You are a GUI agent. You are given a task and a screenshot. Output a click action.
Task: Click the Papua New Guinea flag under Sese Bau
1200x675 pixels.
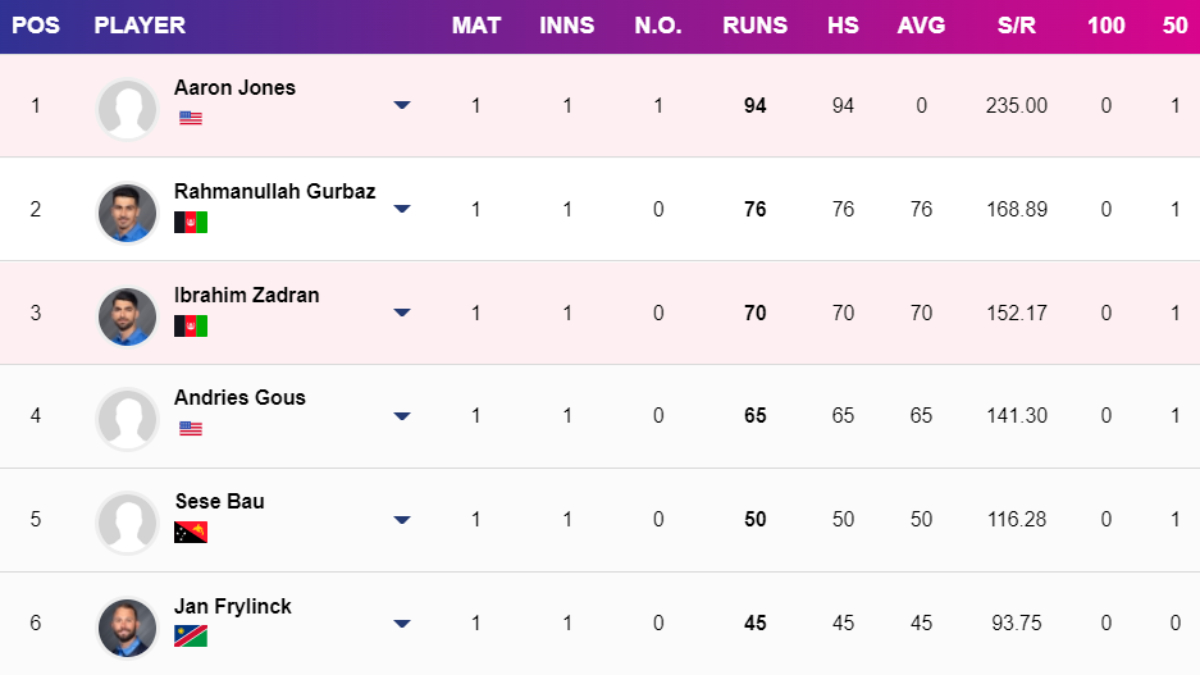(190, 532)
